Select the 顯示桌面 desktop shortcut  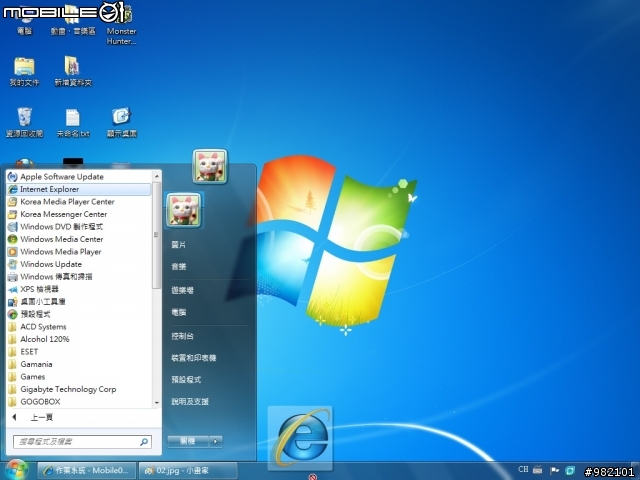click(122, 122)
